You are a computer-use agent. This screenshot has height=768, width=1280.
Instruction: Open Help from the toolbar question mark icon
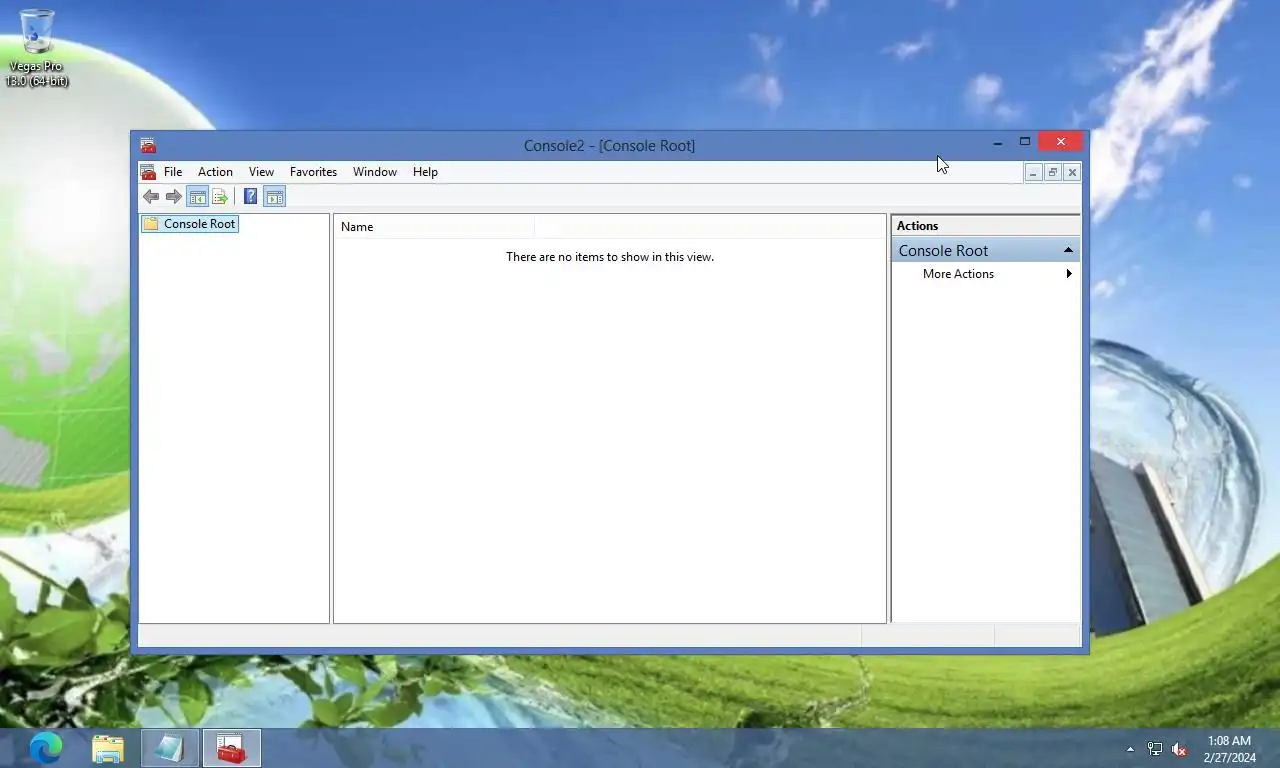250,197
